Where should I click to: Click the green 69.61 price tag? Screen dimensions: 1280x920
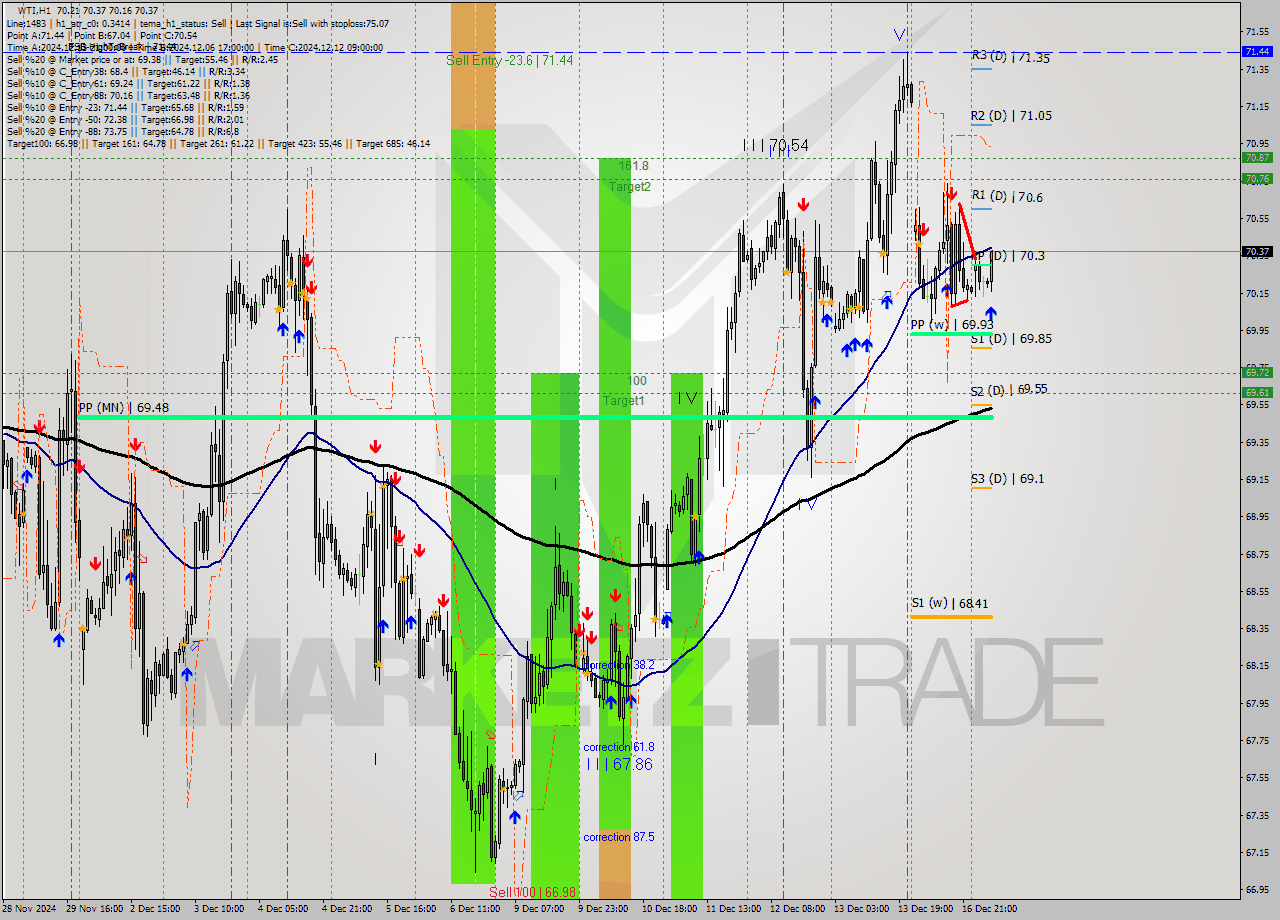pos(1257,393)
